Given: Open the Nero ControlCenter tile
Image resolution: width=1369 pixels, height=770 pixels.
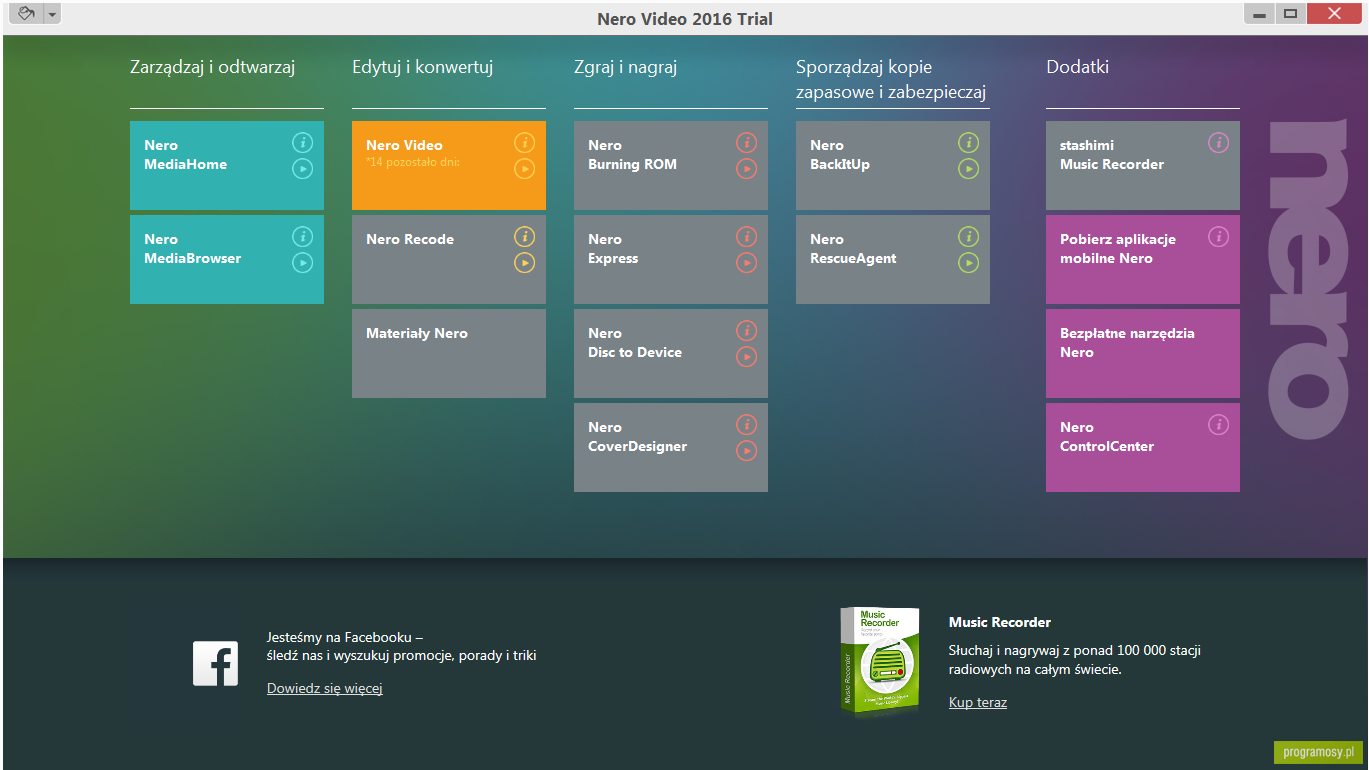Looking at the screenshot, I should point(1143,447).
